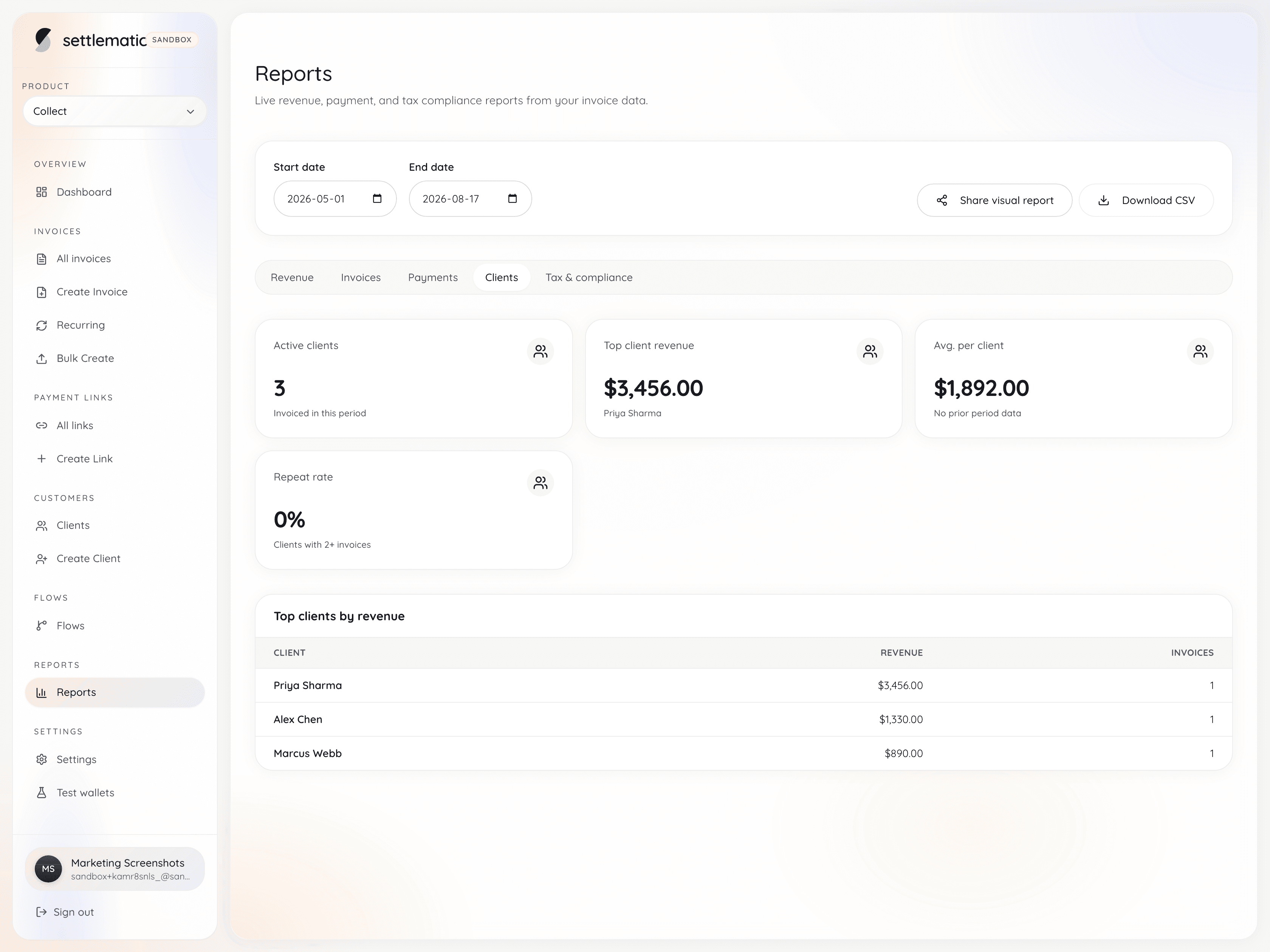Click the Repeat rate card people icon
Viewport: 1270px width, 952px height.
tap(540, 482)
